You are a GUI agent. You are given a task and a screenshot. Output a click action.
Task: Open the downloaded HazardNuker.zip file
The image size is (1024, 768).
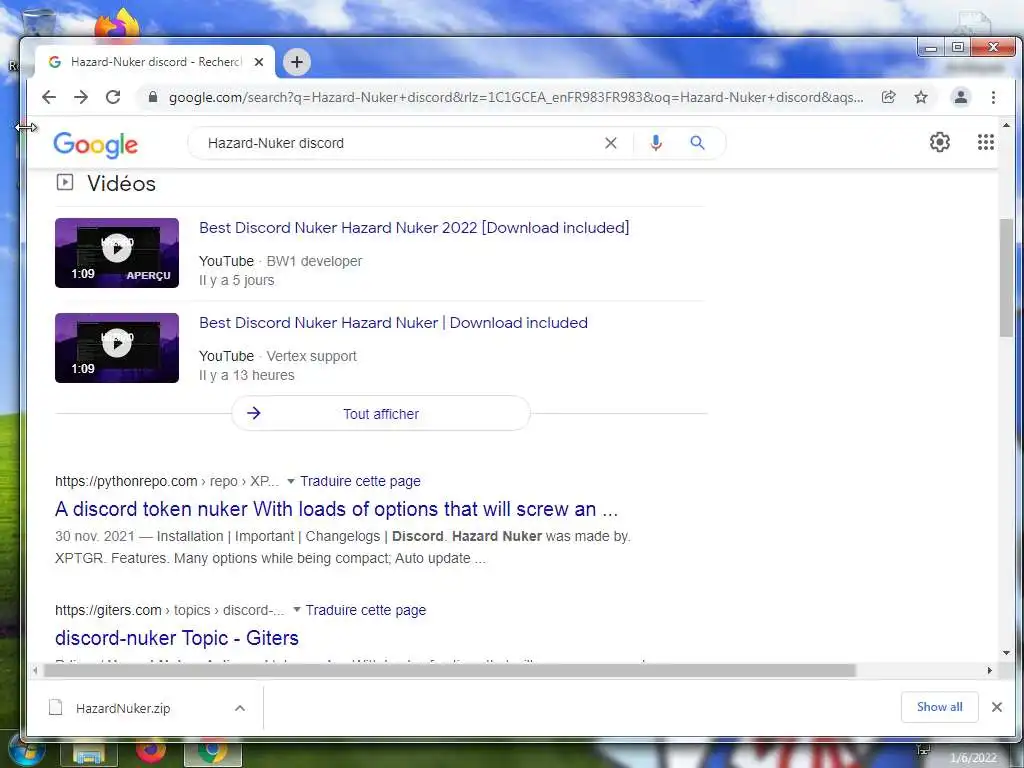point(123,709)
